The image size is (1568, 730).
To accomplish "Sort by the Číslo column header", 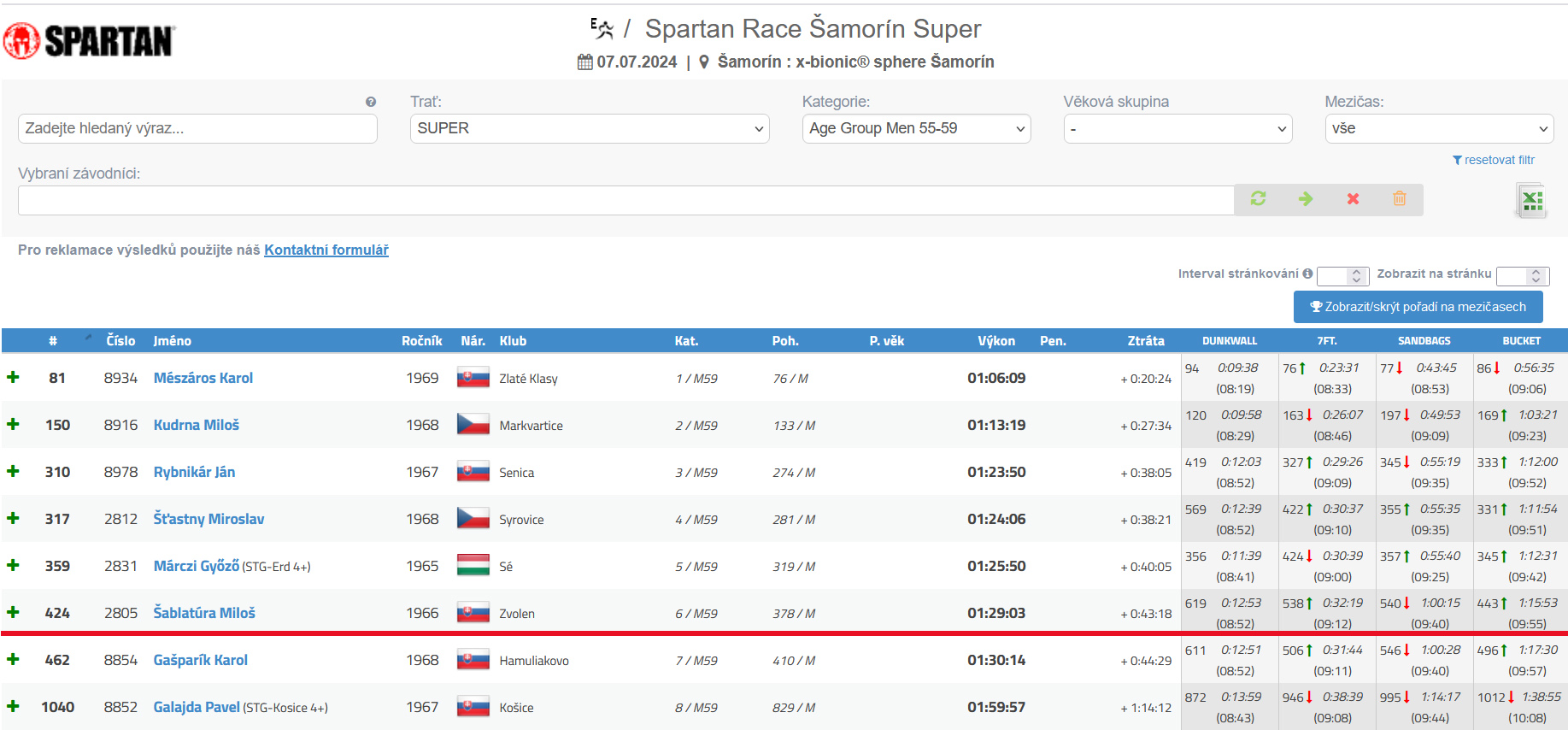I will [120, 340].
